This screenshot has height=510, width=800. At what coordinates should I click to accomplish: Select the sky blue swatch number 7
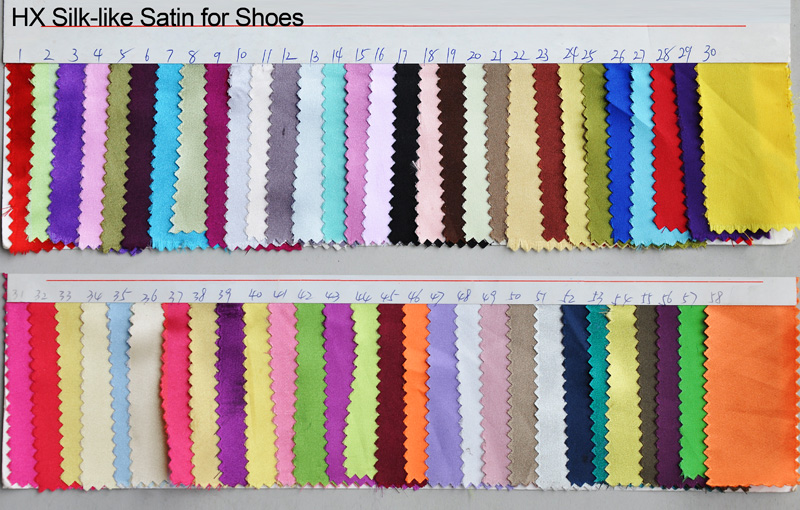tap(165, 156)
